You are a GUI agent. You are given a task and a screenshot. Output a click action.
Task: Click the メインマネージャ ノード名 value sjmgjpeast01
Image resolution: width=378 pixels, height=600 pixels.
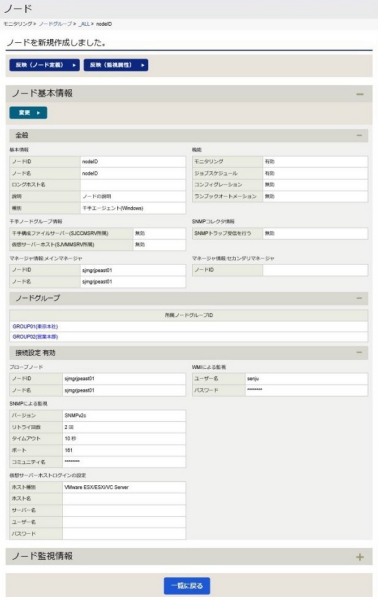(x=97, y=282)
